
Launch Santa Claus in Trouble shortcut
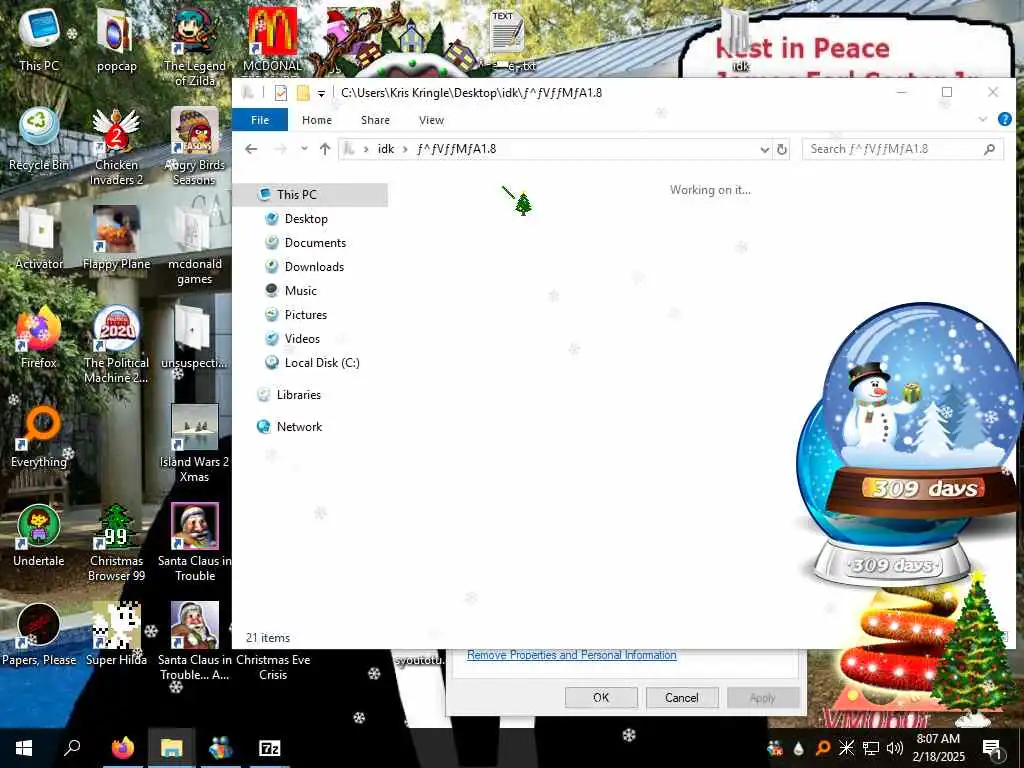coord(195,543)
